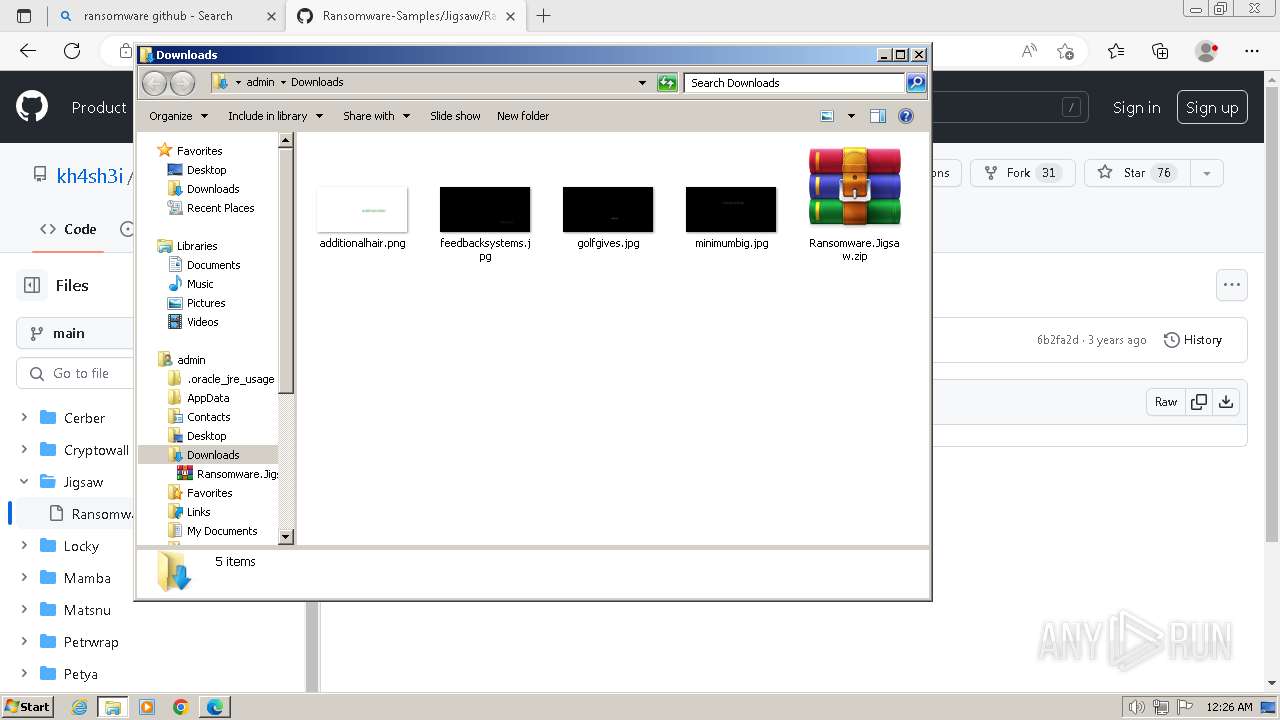Screen dimensions: 1280x720
Task: Click admin in the address breadcrumb
Action: pos(260,83)
